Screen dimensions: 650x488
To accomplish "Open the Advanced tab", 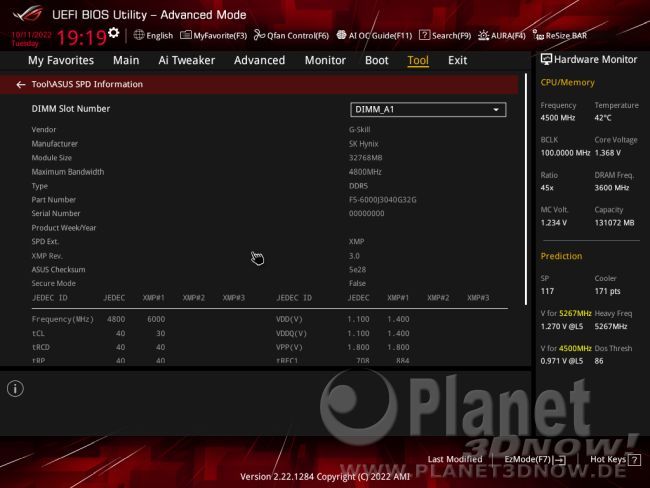I will pyautogui.click(x=260, y=61).
